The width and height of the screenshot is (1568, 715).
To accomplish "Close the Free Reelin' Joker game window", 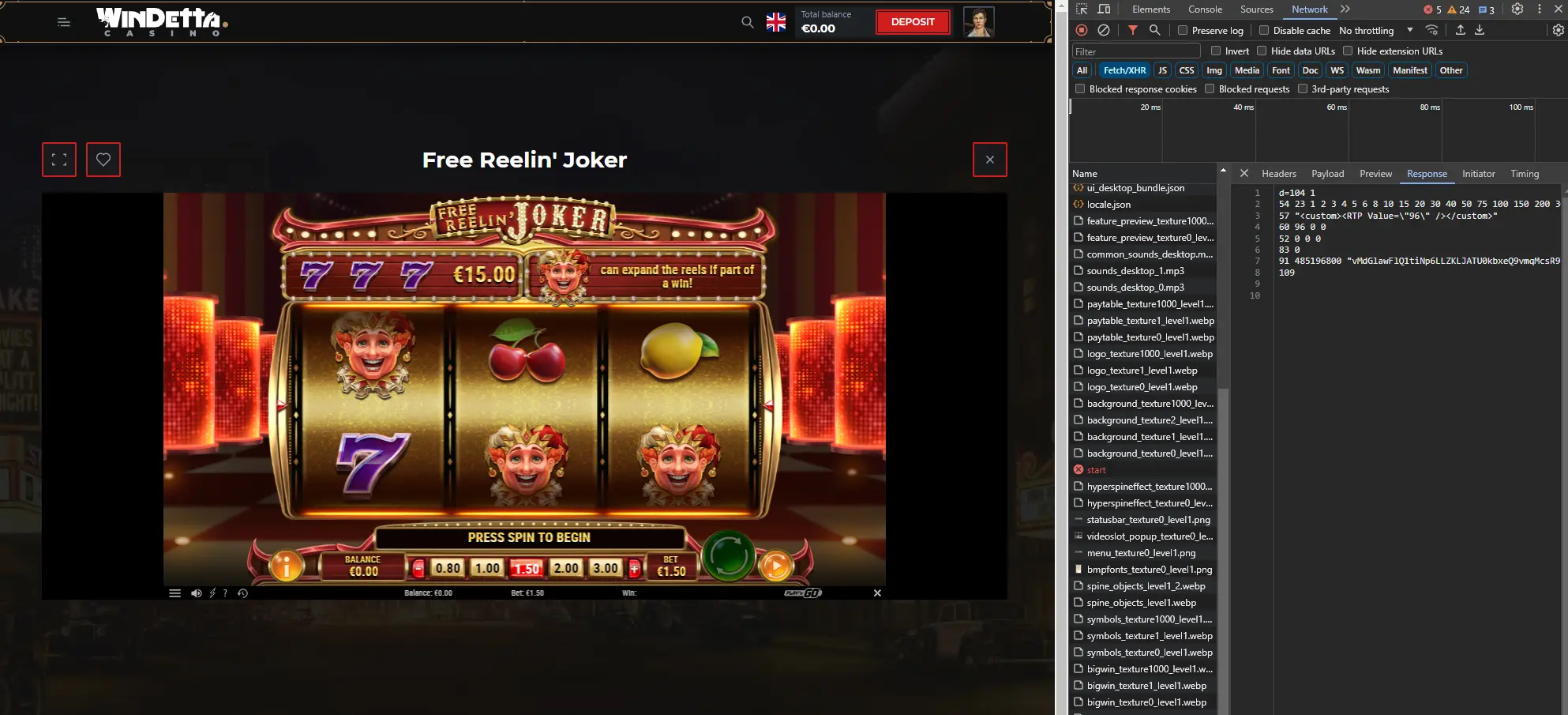I will [x=990, y=160].
